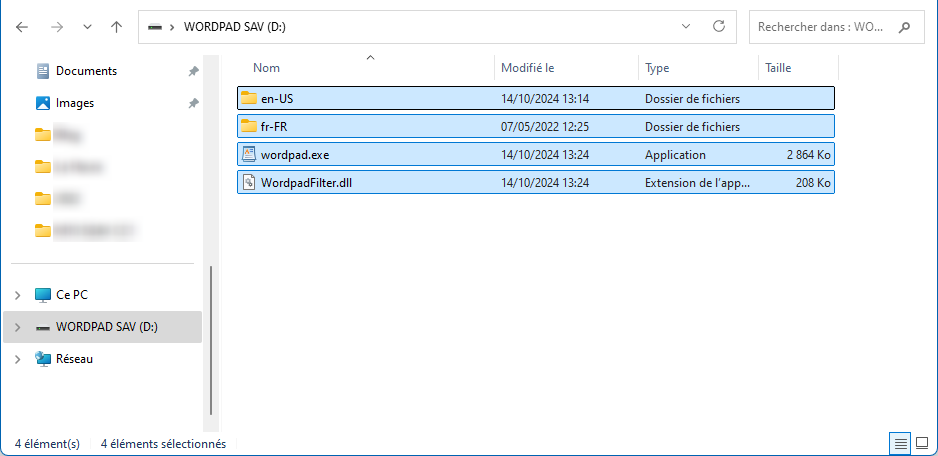The image size is (938, 456).
Task: Switch to large icons view layout
Action: pyautogui.click(x=922, y=443)
